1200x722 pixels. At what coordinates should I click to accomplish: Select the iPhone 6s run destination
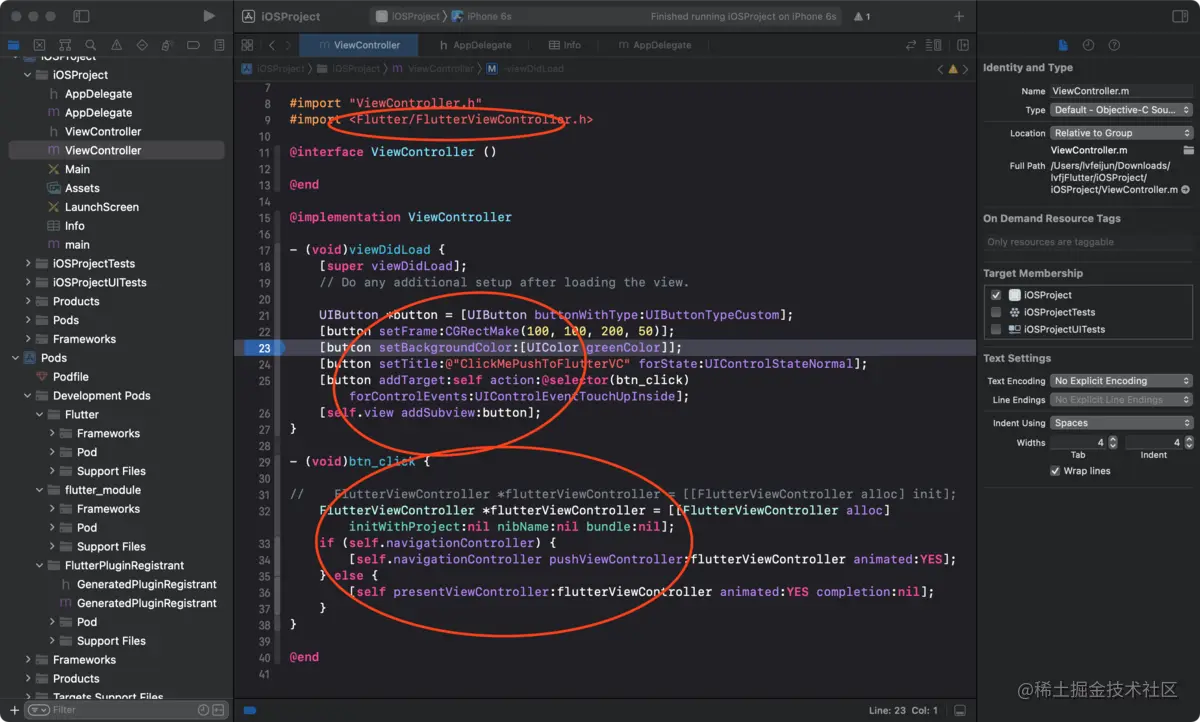pos(482,16)
